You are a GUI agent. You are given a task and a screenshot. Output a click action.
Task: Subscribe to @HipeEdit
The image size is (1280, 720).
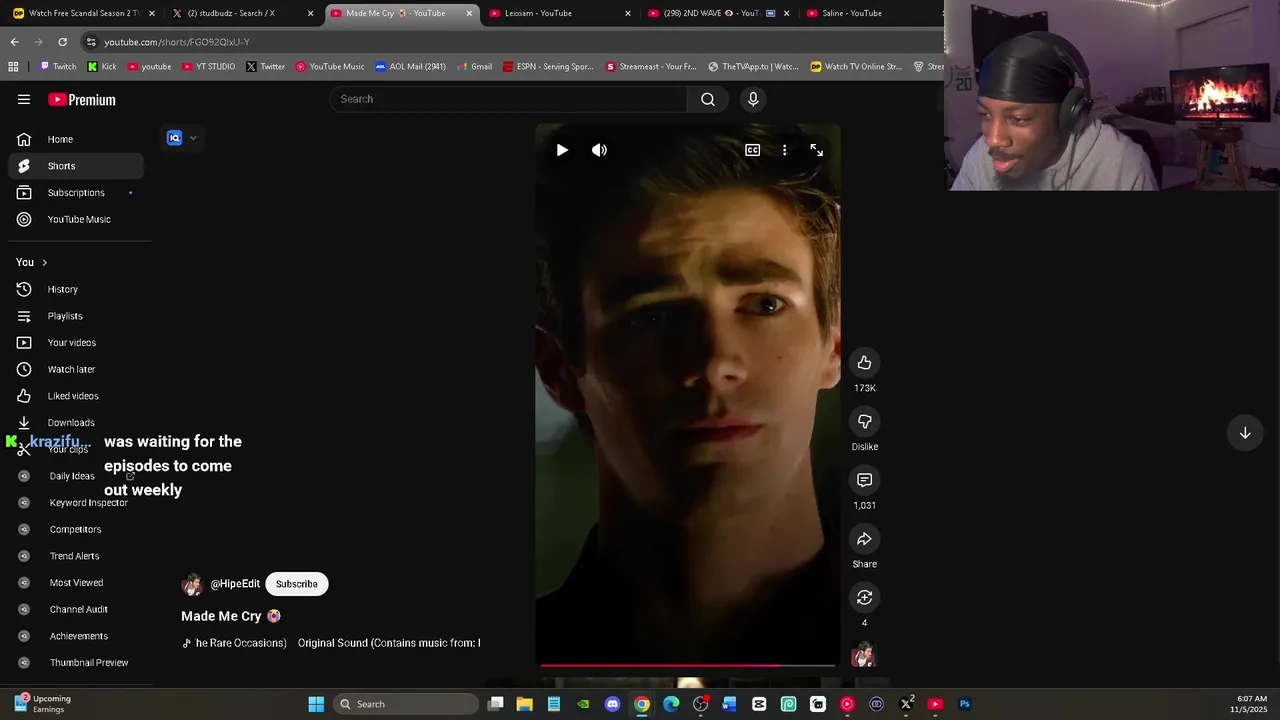pos(297,584)
